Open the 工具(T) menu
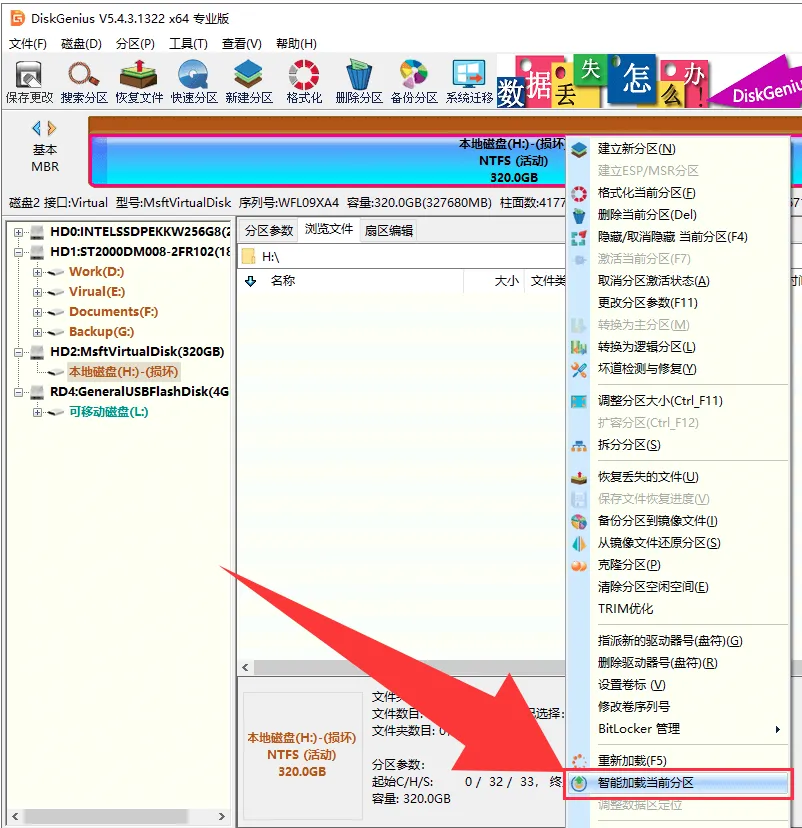802x828 pixels. click(x=188, y=44)
